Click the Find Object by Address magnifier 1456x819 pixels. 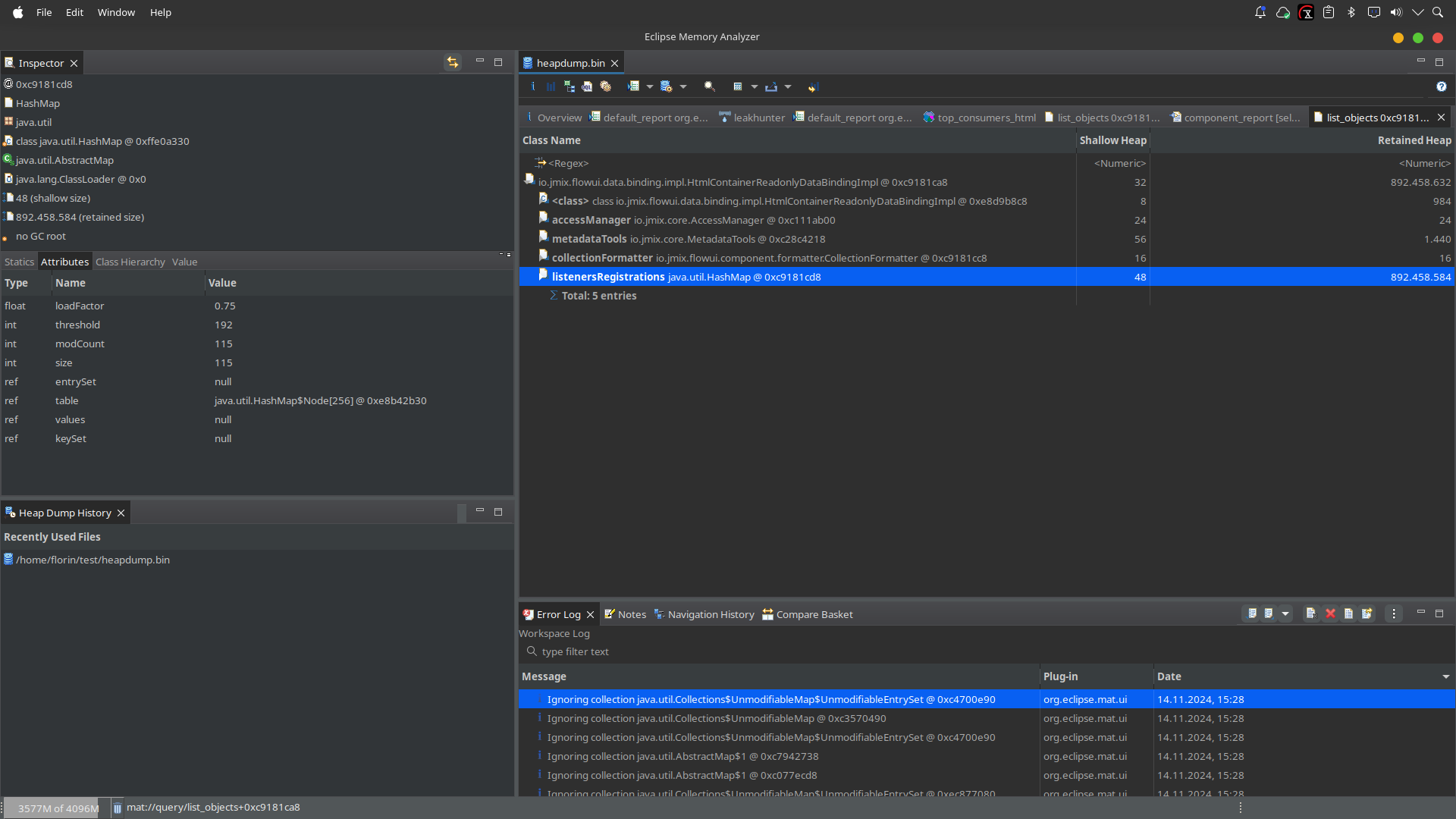click(710, 86)
